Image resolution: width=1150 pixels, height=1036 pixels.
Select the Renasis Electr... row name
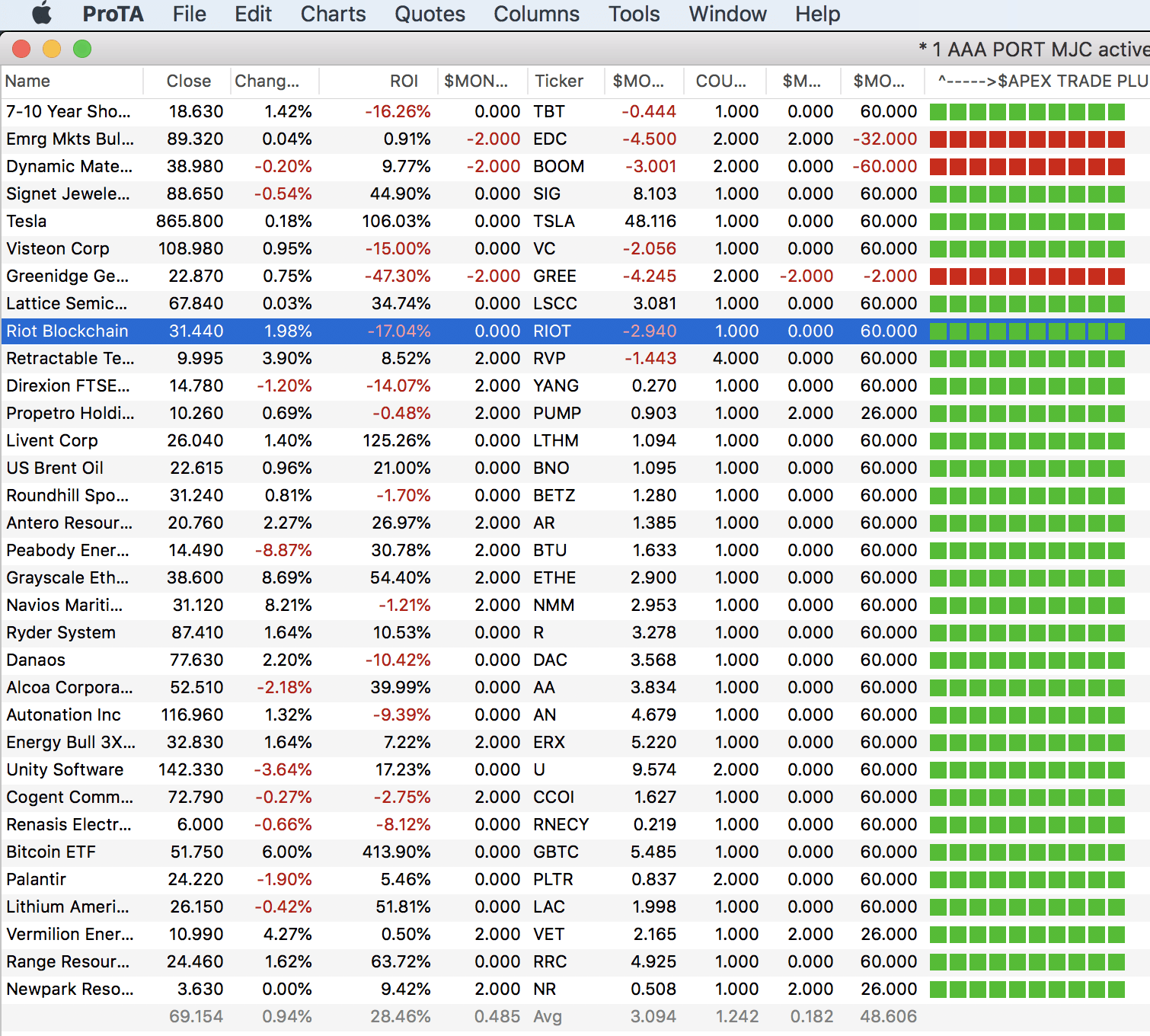[x=69, y=825]
